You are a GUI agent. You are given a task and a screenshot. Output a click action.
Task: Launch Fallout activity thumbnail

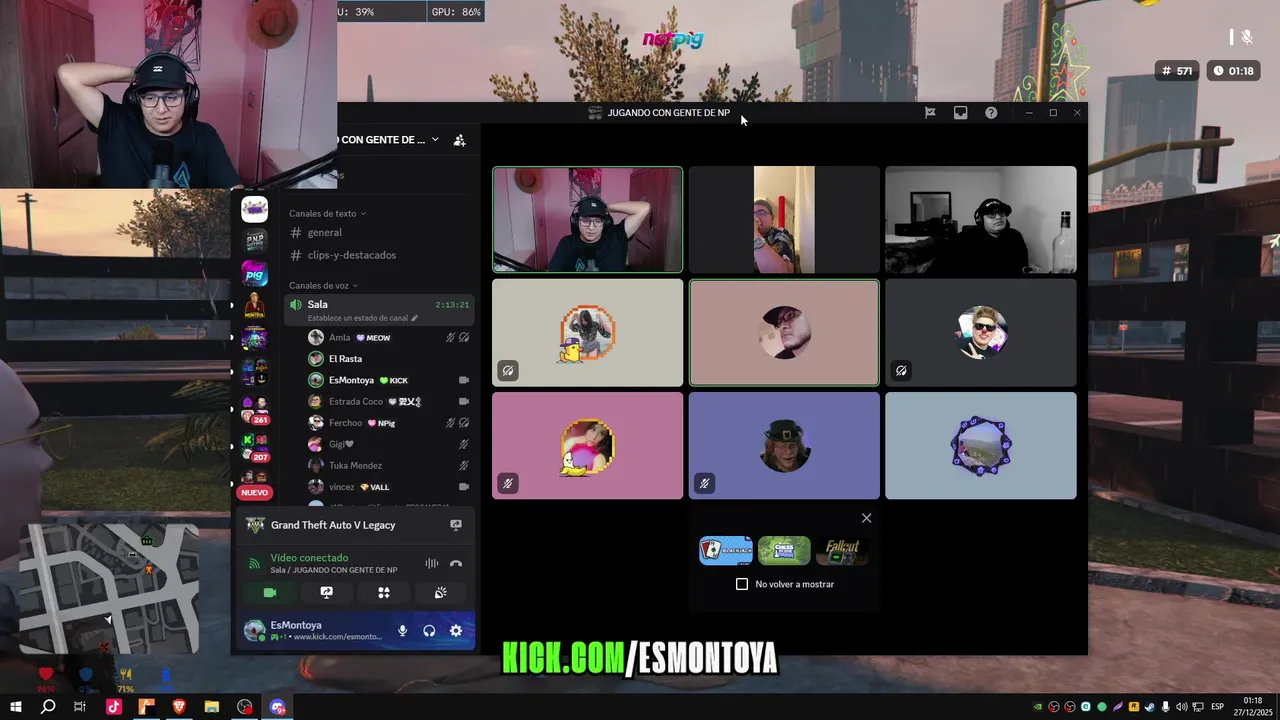(x=842, y=550)
